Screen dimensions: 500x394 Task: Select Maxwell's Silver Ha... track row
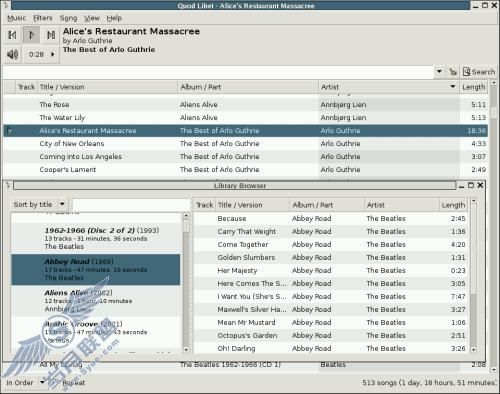[x=331, y=310]
